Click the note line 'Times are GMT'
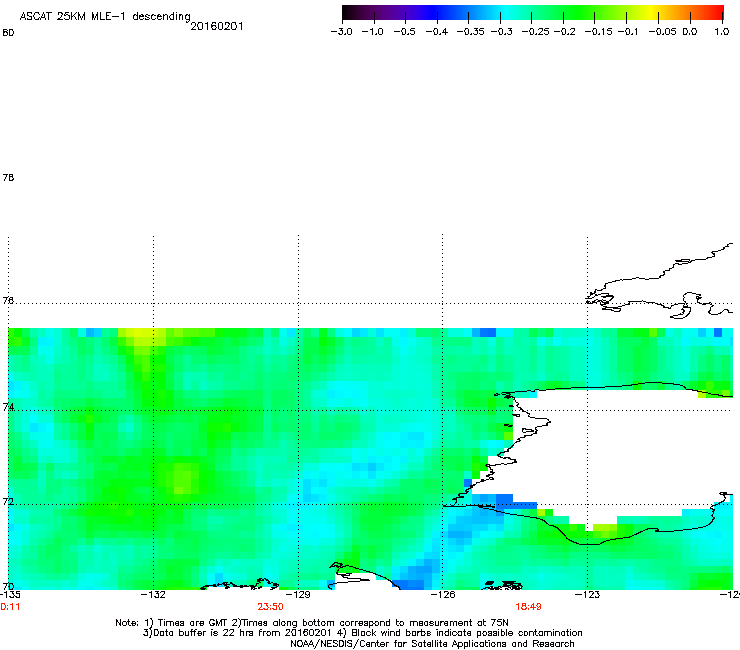Viewport: 740px width, 650px height. pyautogui.click(x=194, y=623)
